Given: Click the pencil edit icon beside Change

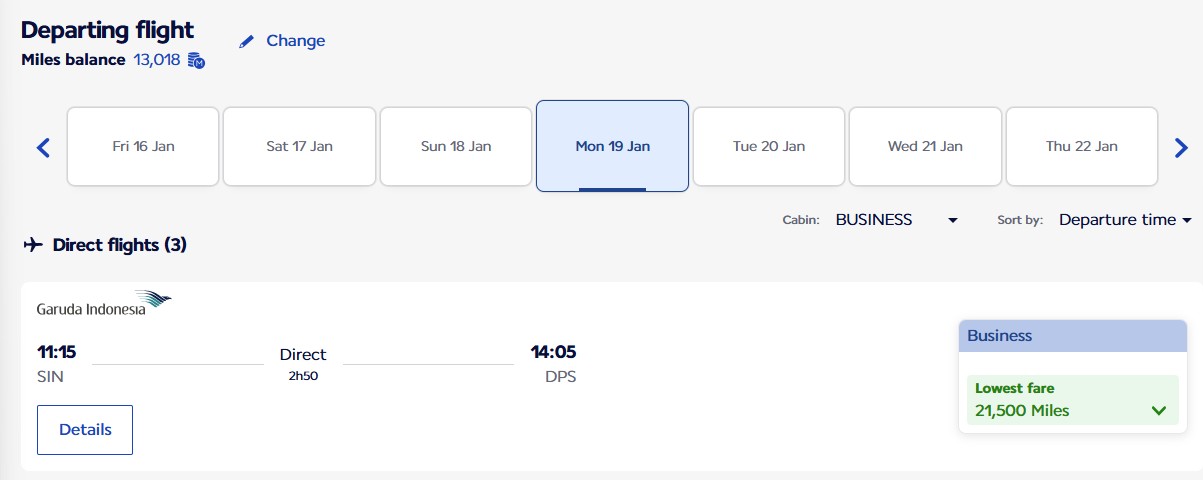Looking at the screenshot, I should pyautogui.click(x=247, y=42).
